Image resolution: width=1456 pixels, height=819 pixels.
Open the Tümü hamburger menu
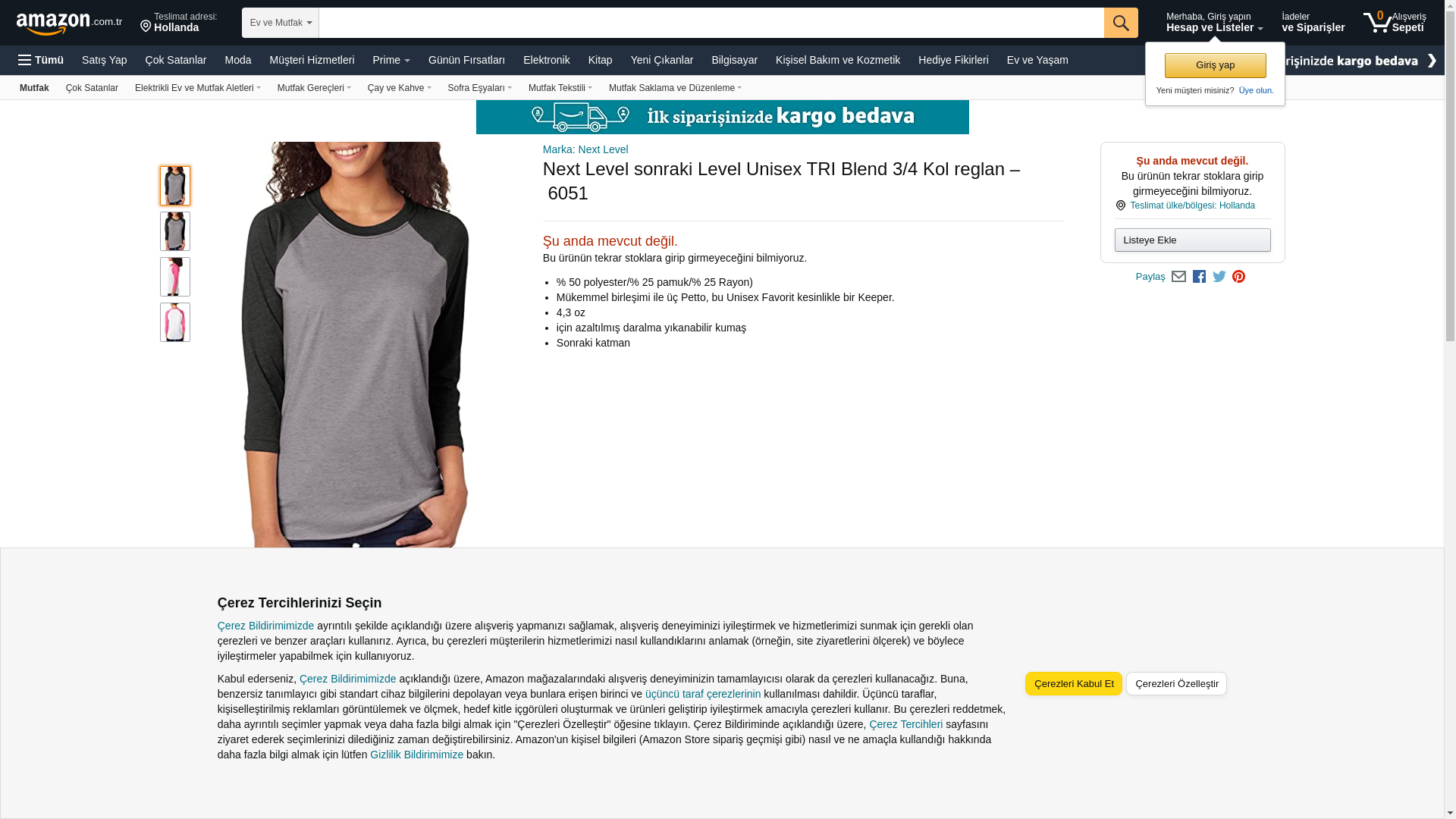pos(41,60)
